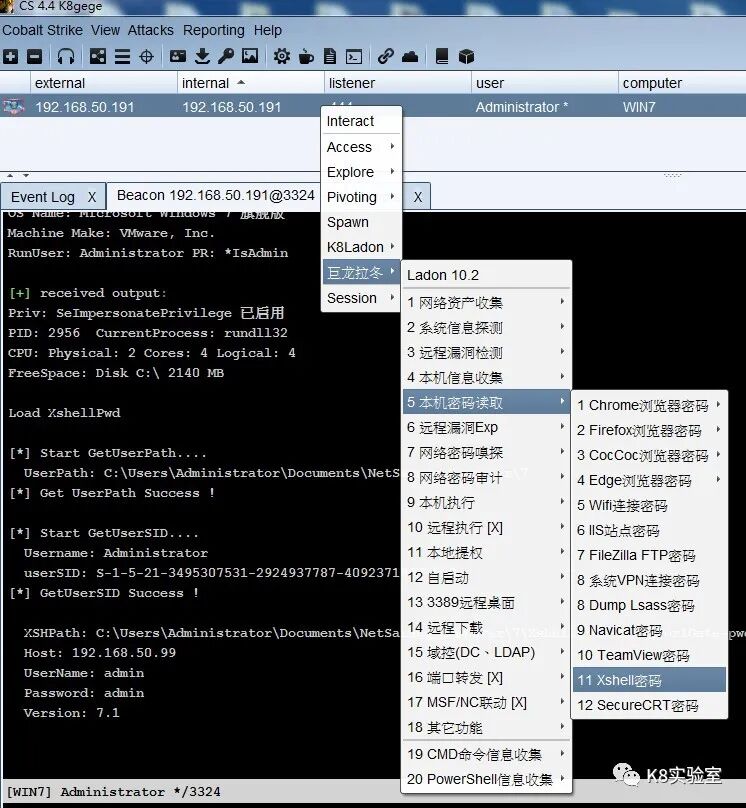Open the listeners headphones icon
This screenshot has width=746, height=808.
(66, 56)
